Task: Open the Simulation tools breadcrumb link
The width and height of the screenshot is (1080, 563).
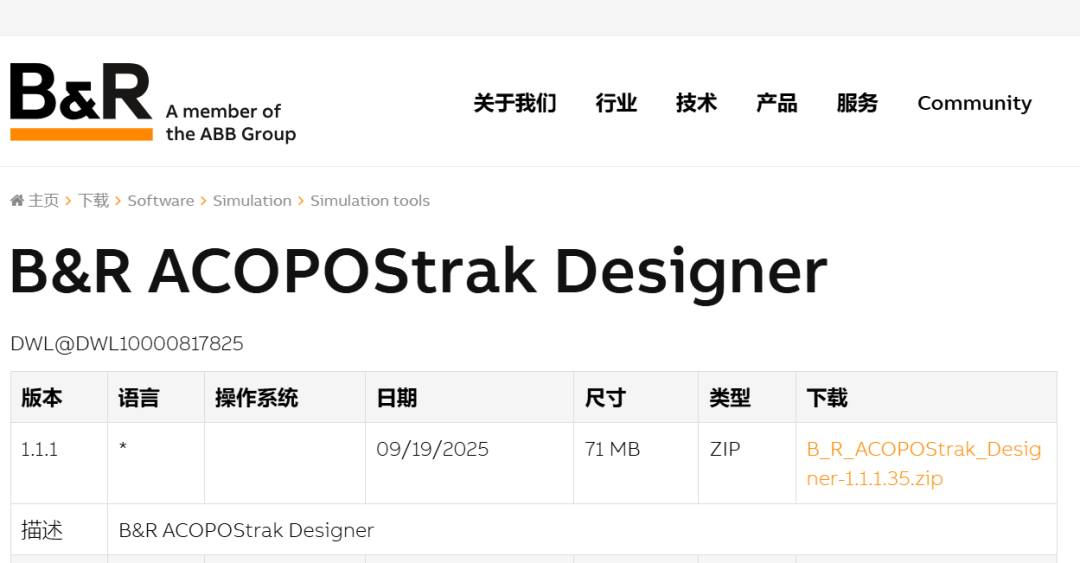Action: click(370, 201)
